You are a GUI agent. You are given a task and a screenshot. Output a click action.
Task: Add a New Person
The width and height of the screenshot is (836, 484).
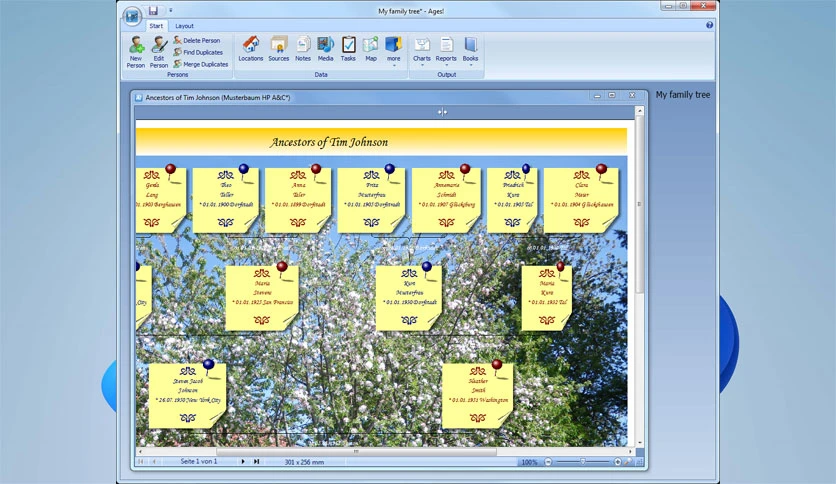click(135, 52)
